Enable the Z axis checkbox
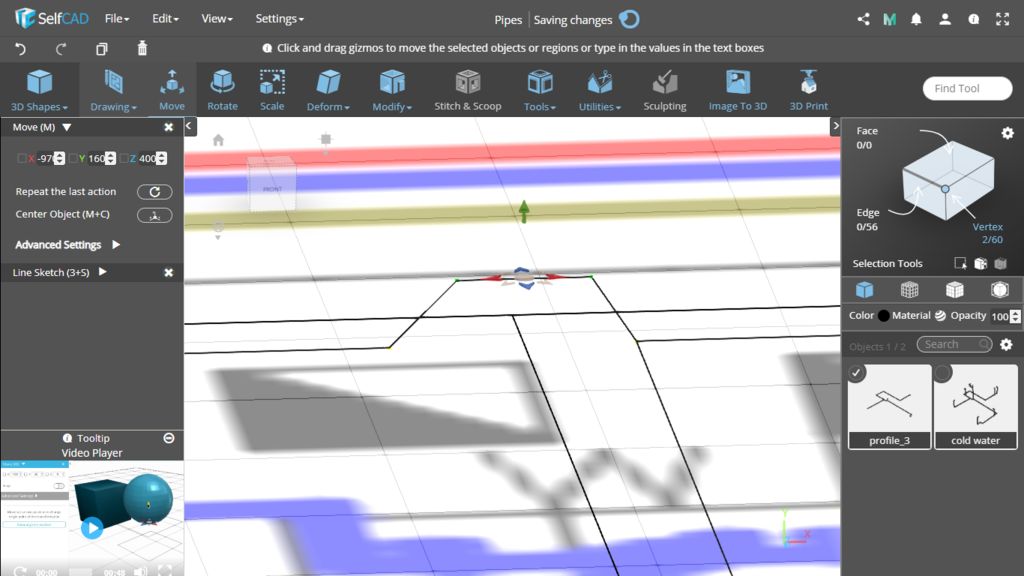Viewport: 1024px width, 576px height. point(124,158)
